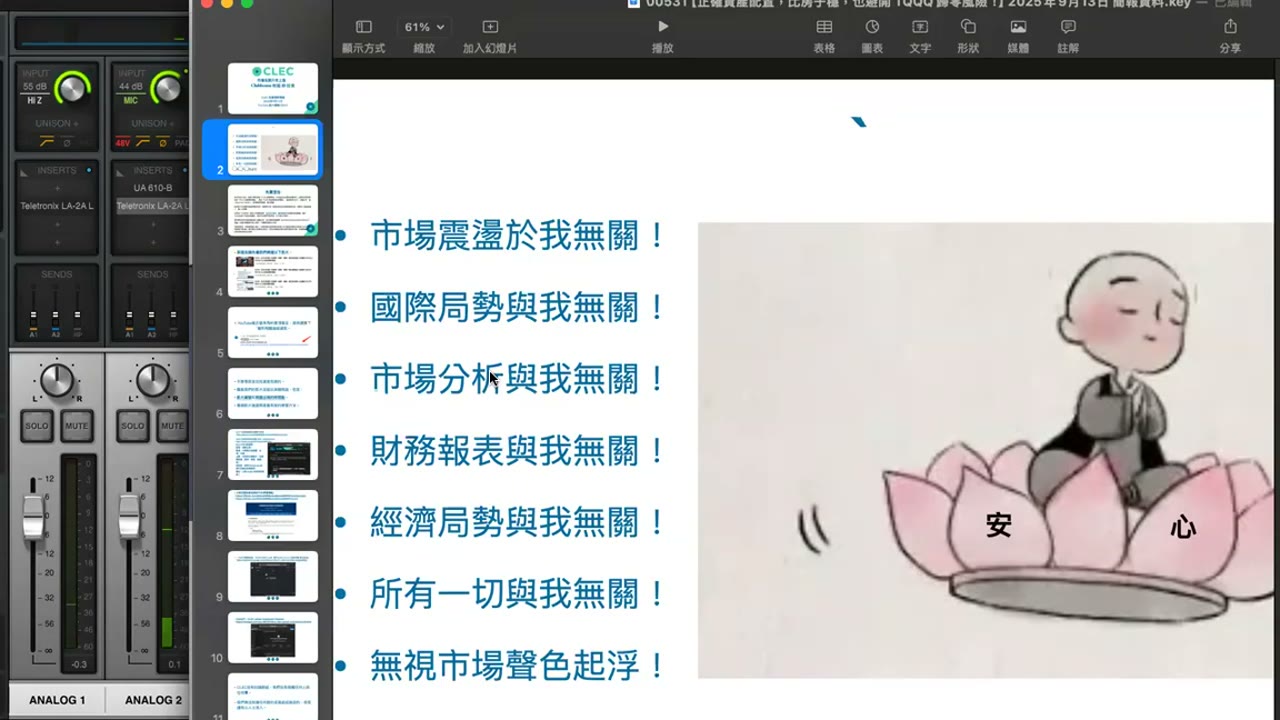The width and height of the screenshot is (1280, 720).
Task: Click the HI Z 55 dB gain knob
Action: [x=72, y=88]
